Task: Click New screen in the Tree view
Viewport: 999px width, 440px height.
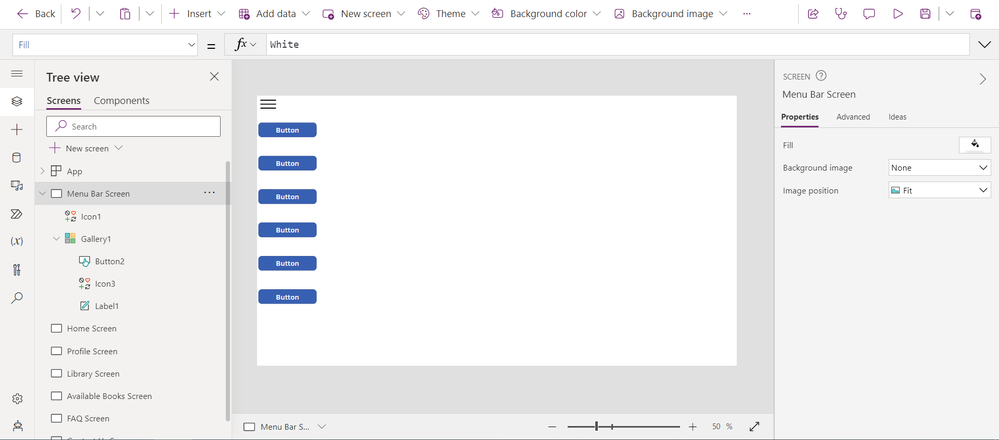Action: coord(86,148)
